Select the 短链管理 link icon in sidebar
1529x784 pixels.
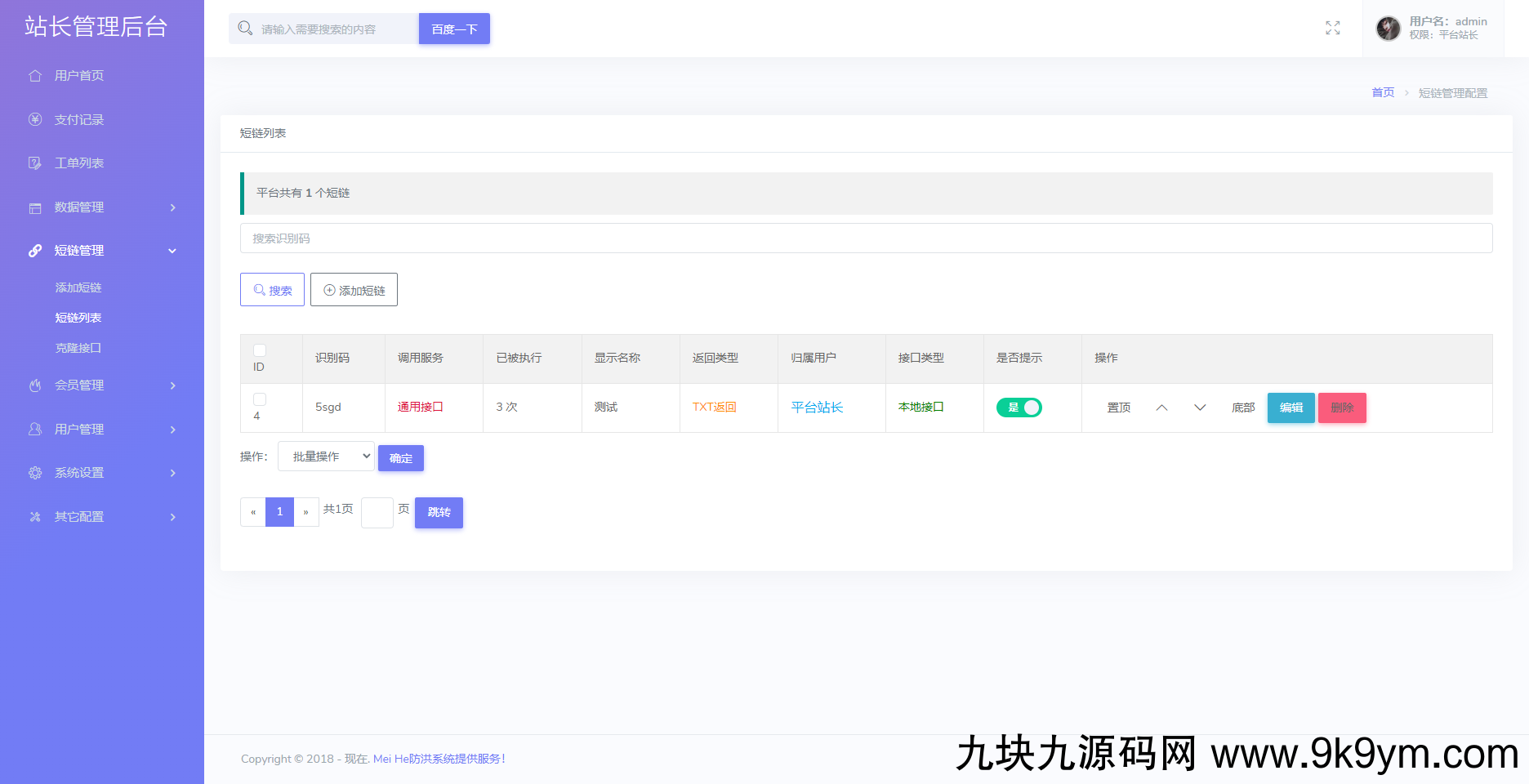coord(35,250)
